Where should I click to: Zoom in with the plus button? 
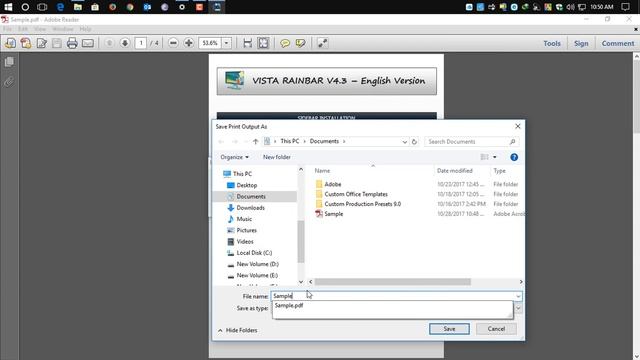pyautogui.click(x=189, y=43)
